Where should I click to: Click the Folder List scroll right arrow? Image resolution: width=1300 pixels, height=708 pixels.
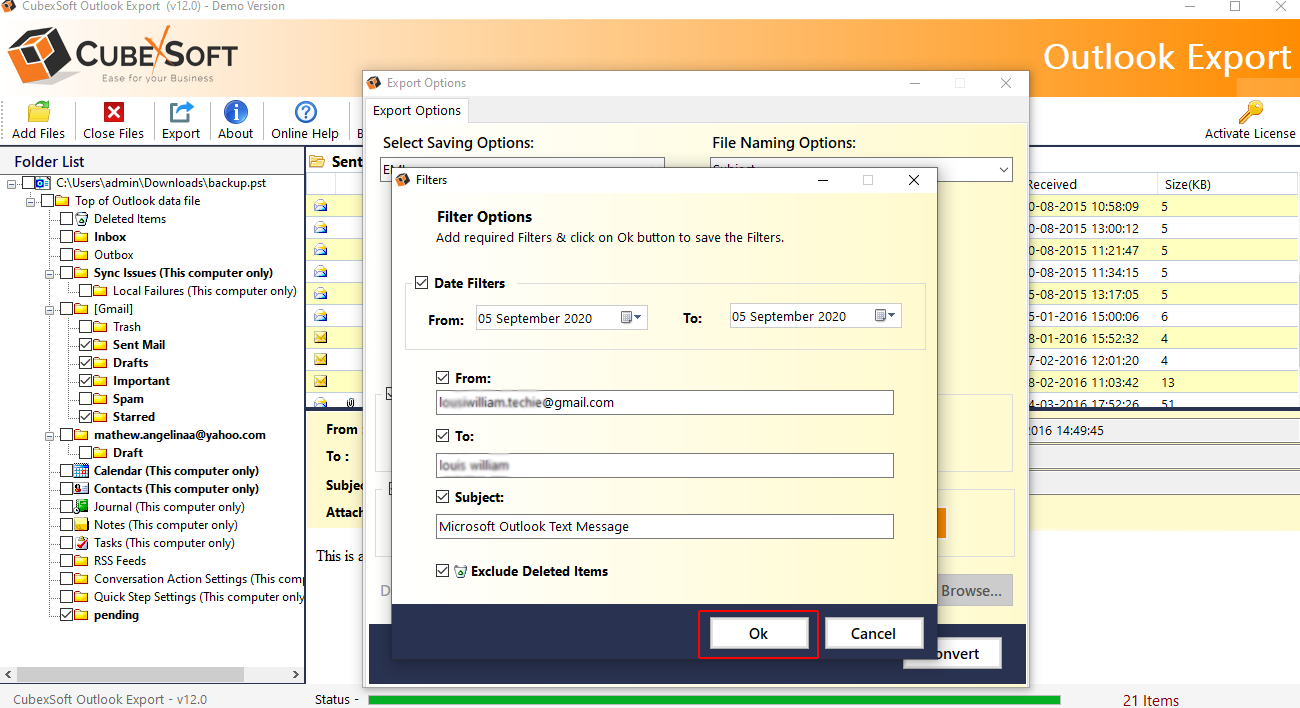click(x=295, y=675)
